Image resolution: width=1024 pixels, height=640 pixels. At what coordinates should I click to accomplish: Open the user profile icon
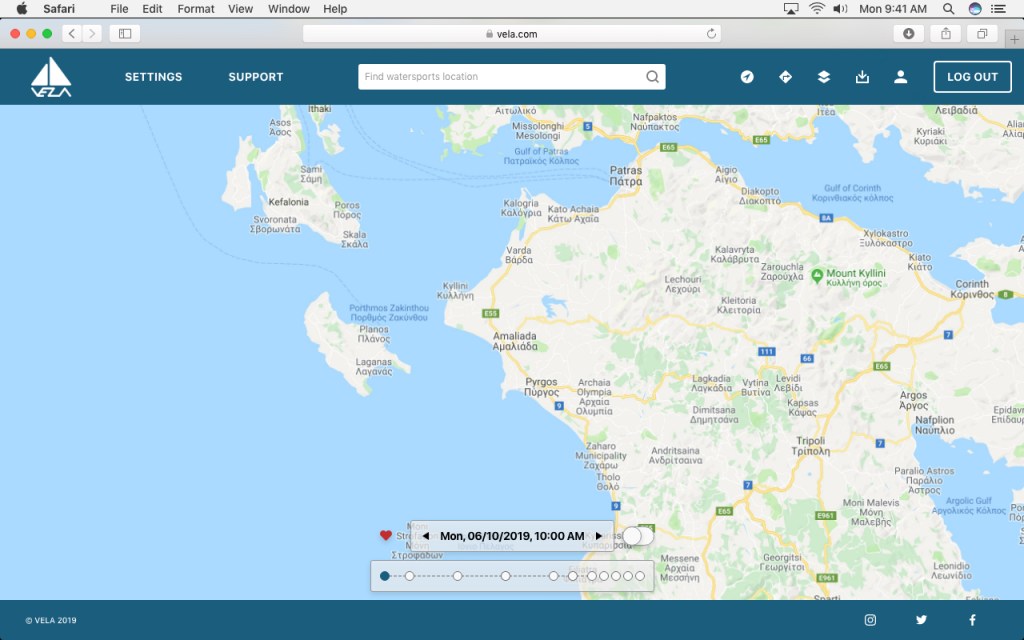(900, 77)
